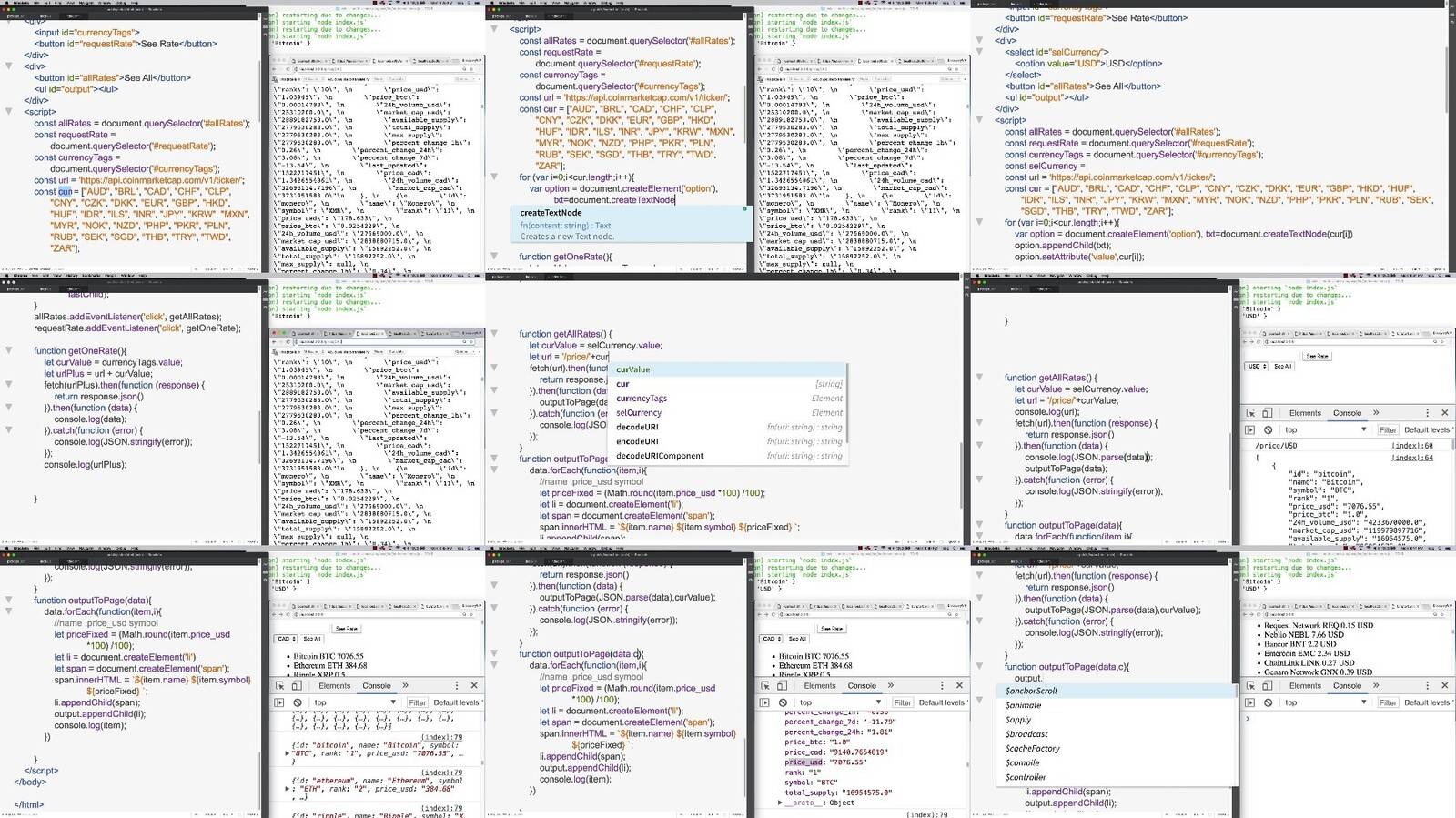1456x818 pixels.
Task: Open more-tabs chevron above percent_change_7d output
Action: pyautogui.click(x=890, y=686)
